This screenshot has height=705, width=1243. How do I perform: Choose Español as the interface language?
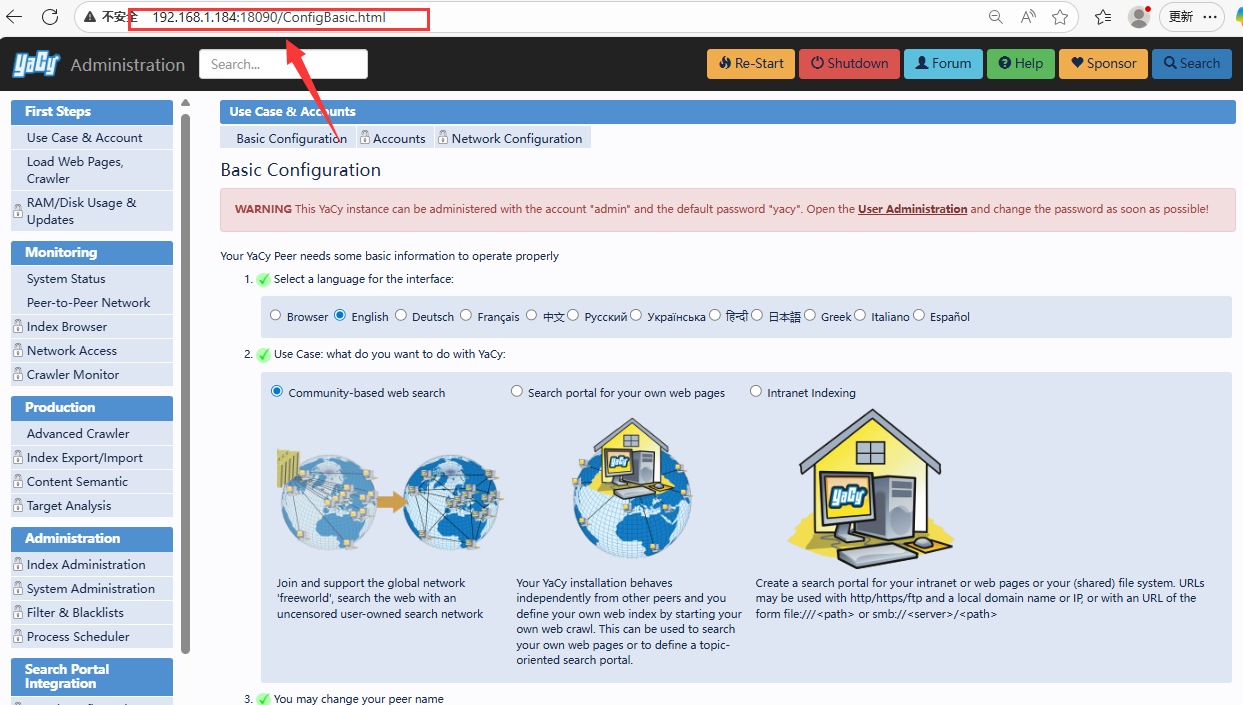[x=919, y=316]
